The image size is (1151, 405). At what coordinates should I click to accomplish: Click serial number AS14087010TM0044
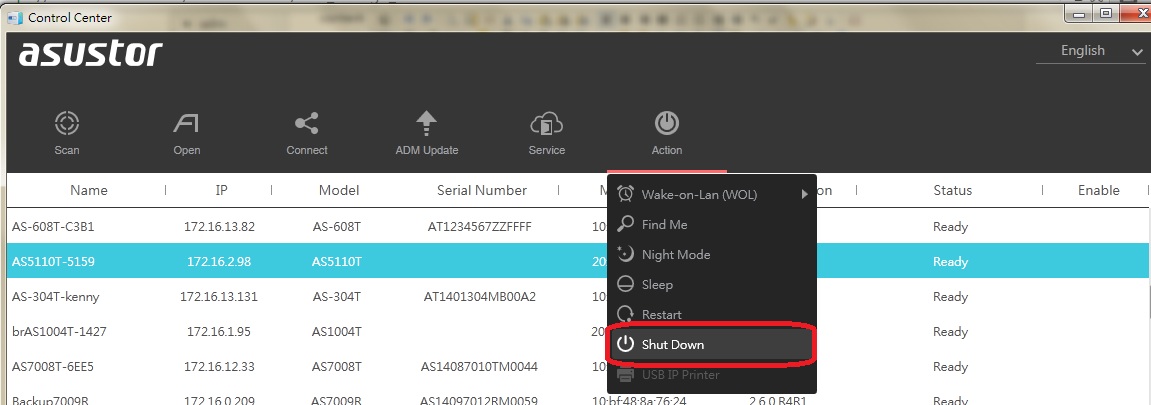(479, 366)
